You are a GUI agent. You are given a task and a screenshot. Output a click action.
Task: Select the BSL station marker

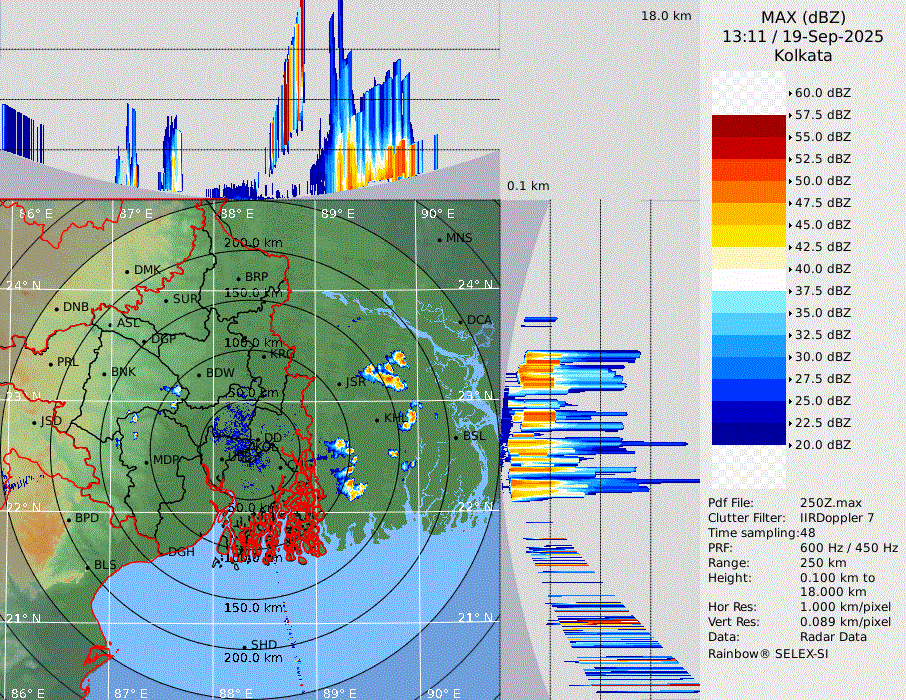[455, 437]
